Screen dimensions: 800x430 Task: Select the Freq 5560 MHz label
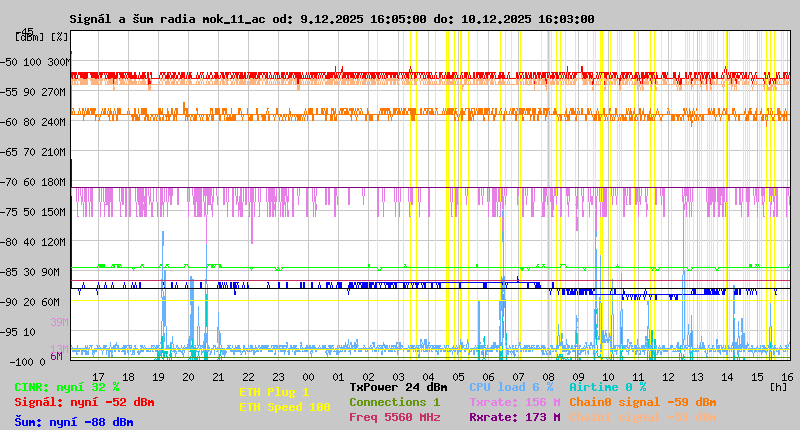[394, 417]
